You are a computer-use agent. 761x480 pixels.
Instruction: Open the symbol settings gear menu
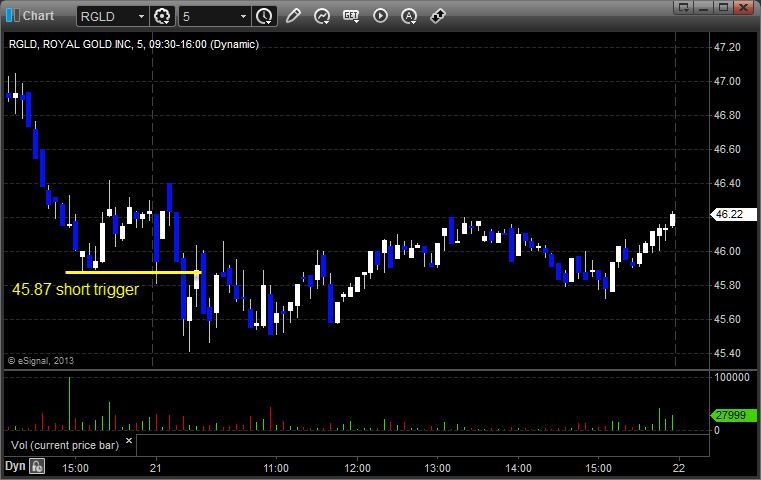pos(162,17)
